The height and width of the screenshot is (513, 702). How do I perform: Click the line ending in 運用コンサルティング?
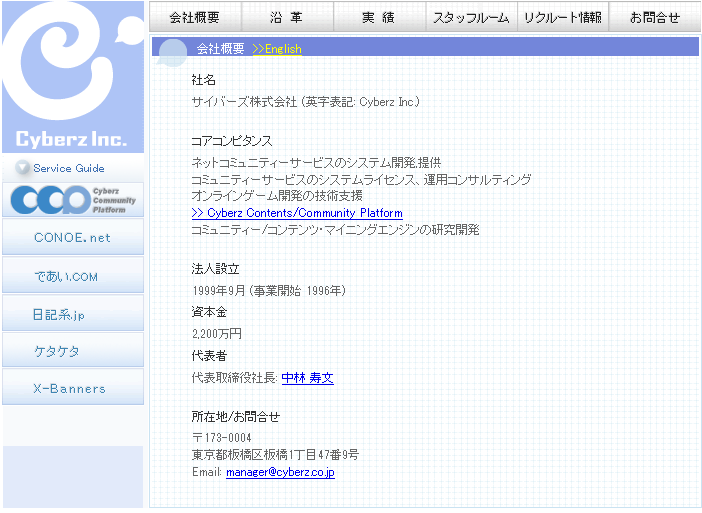click(361, 180)
